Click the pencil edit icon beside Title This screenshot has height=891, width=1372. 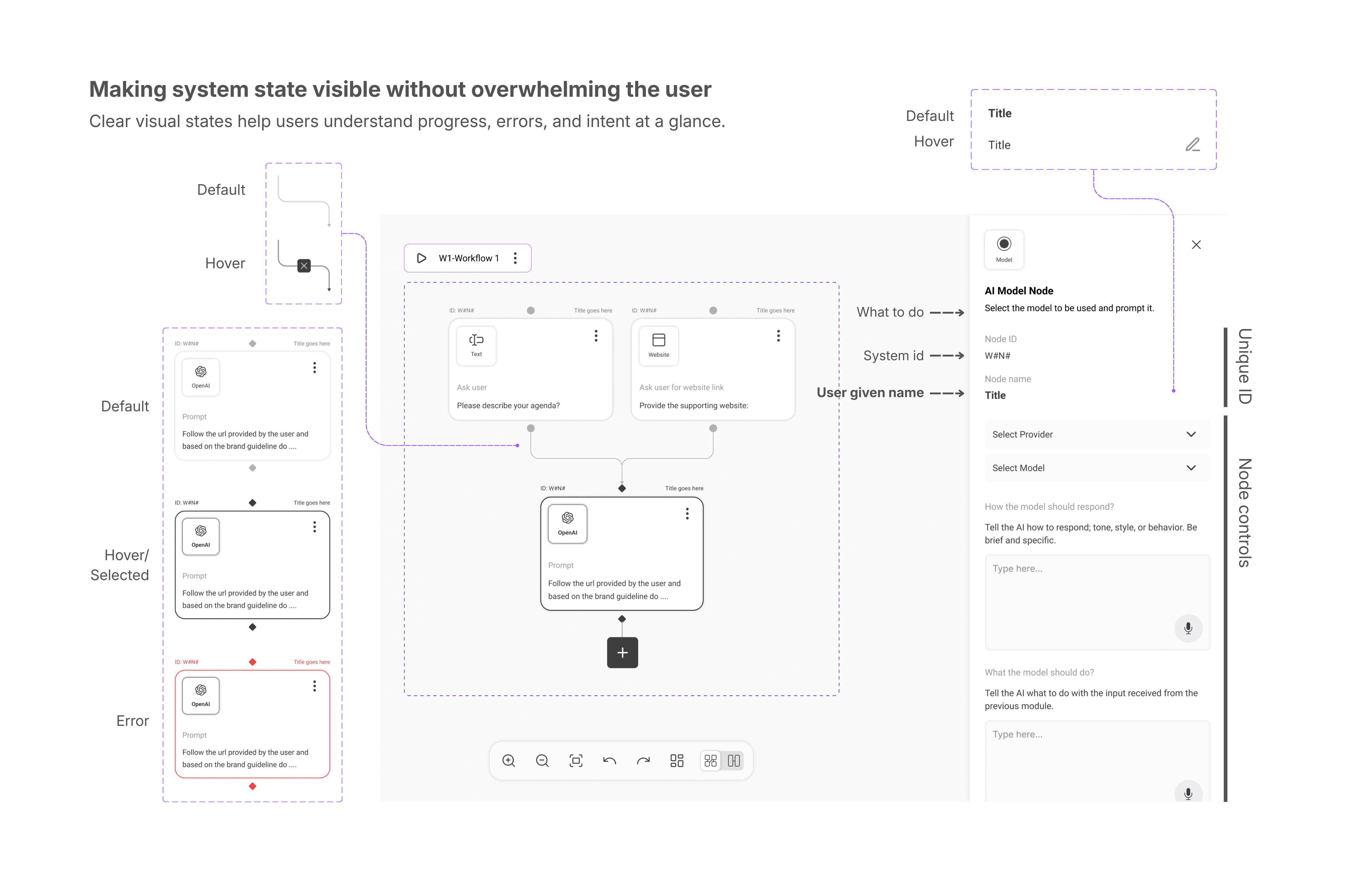click(1193, 145)
